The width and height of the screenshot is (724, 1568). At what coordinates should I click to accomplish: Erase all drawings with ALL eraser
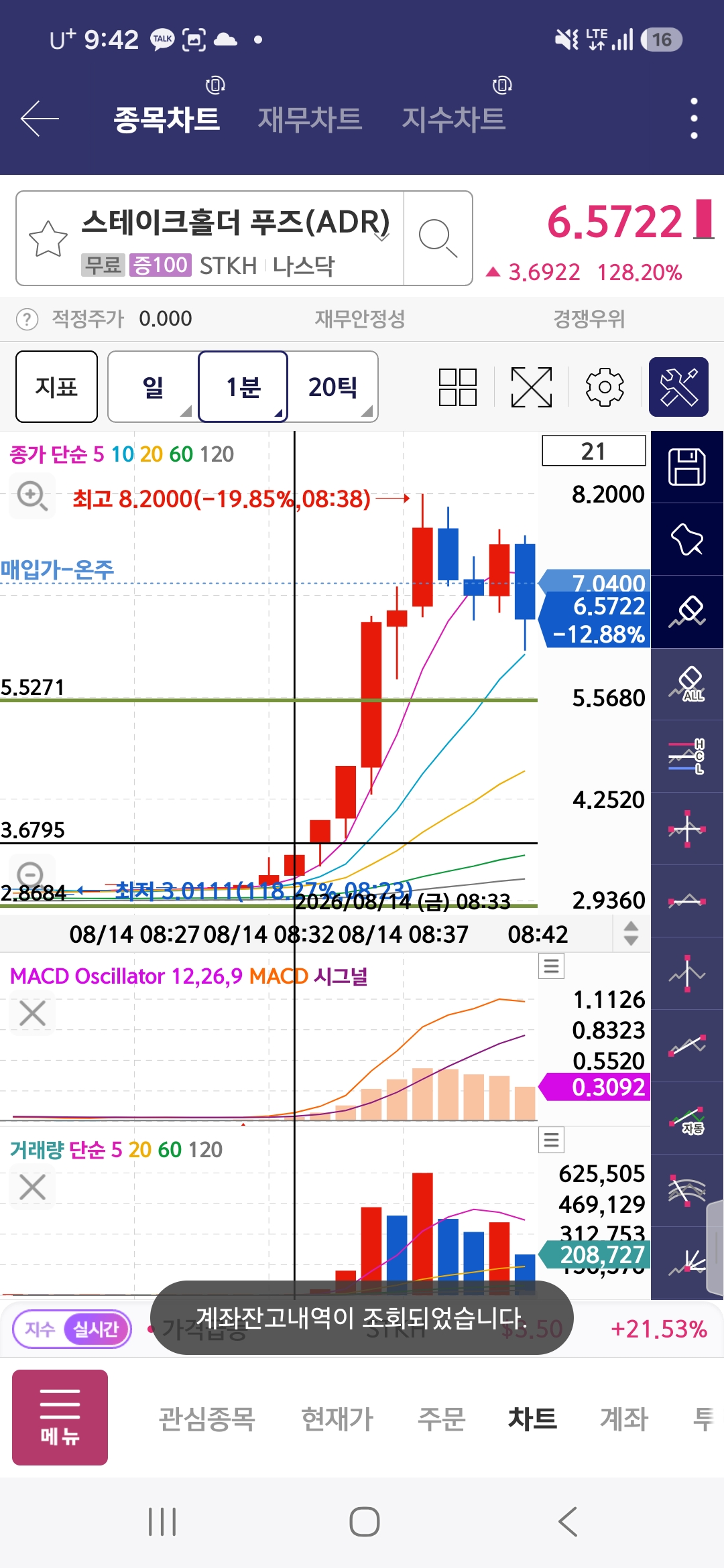click(687, 684)
